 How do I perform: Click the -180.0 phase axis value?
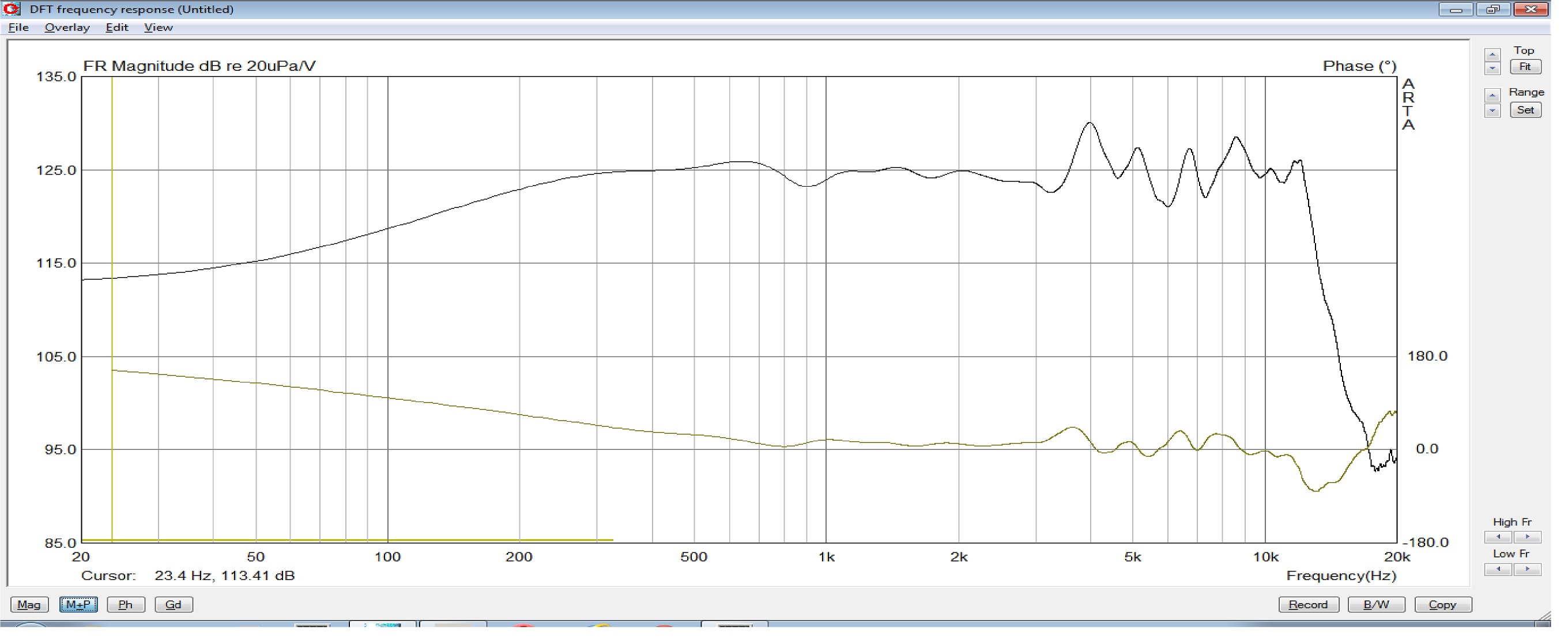(1426, 543)
